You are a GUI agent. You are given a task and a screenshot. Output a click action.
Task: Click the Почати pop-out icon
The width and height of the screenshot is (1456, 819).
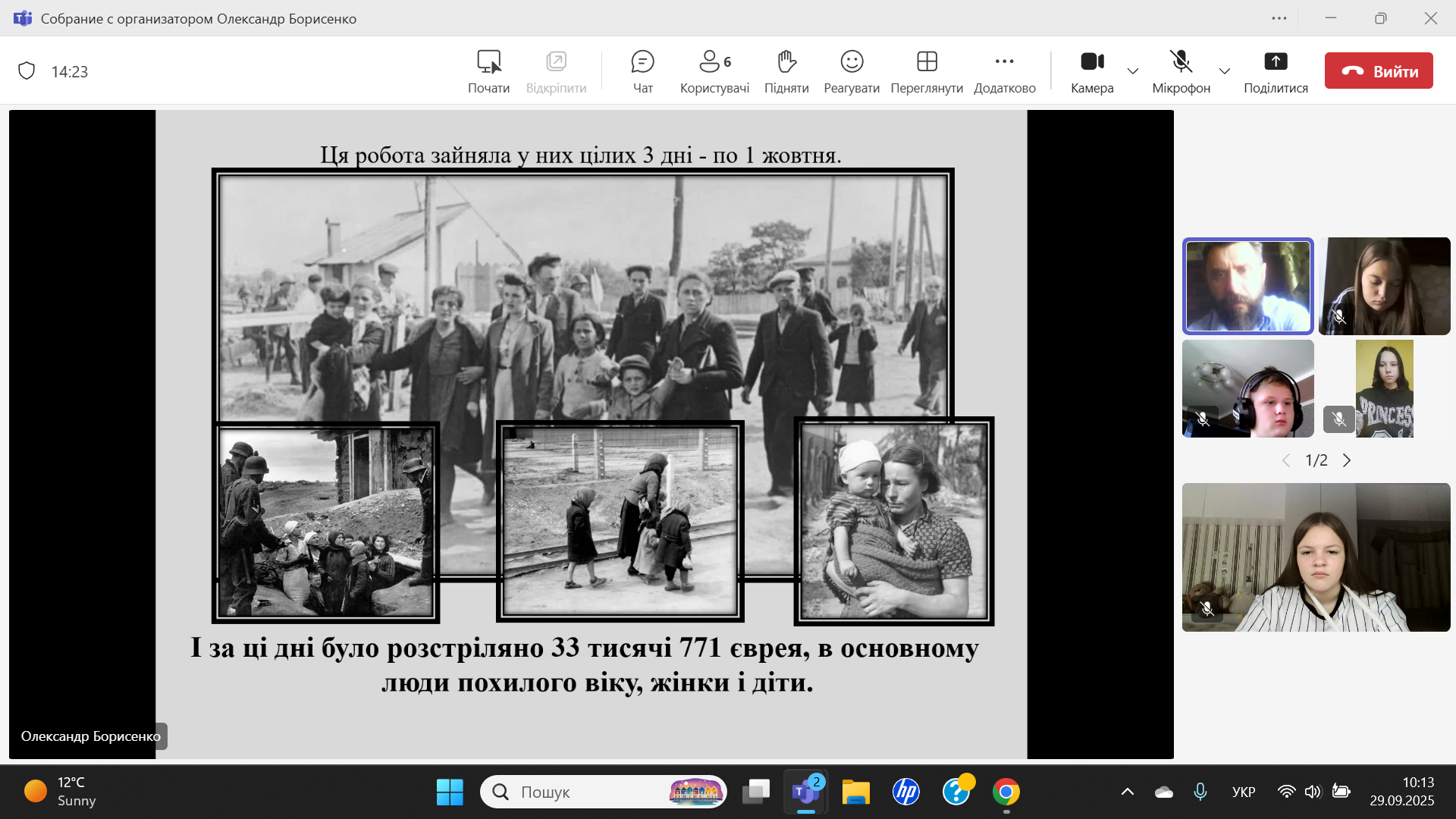[x=488, y=62]
